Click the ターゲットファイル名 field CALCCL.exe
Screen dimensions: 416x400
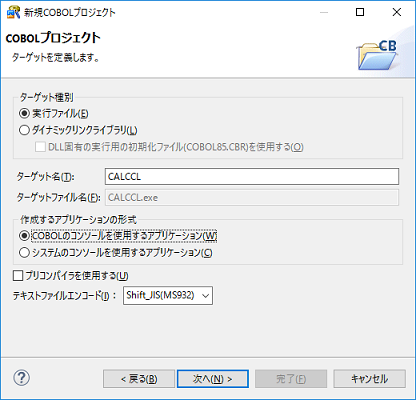(x=252, y=198)
